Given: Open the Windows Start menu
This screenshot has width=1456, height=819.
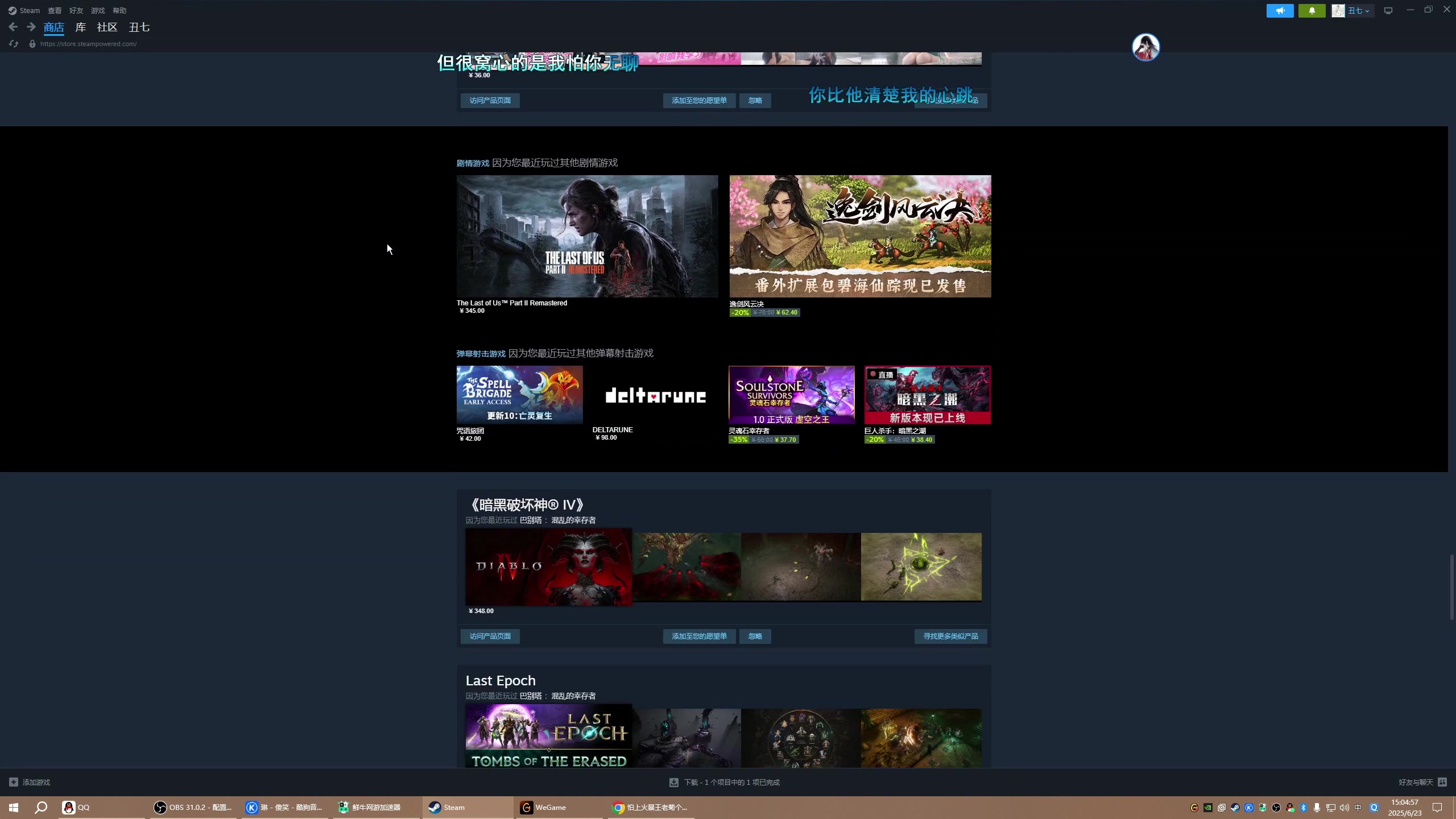Looking at the screenshot, I should [x=14, y=807].
